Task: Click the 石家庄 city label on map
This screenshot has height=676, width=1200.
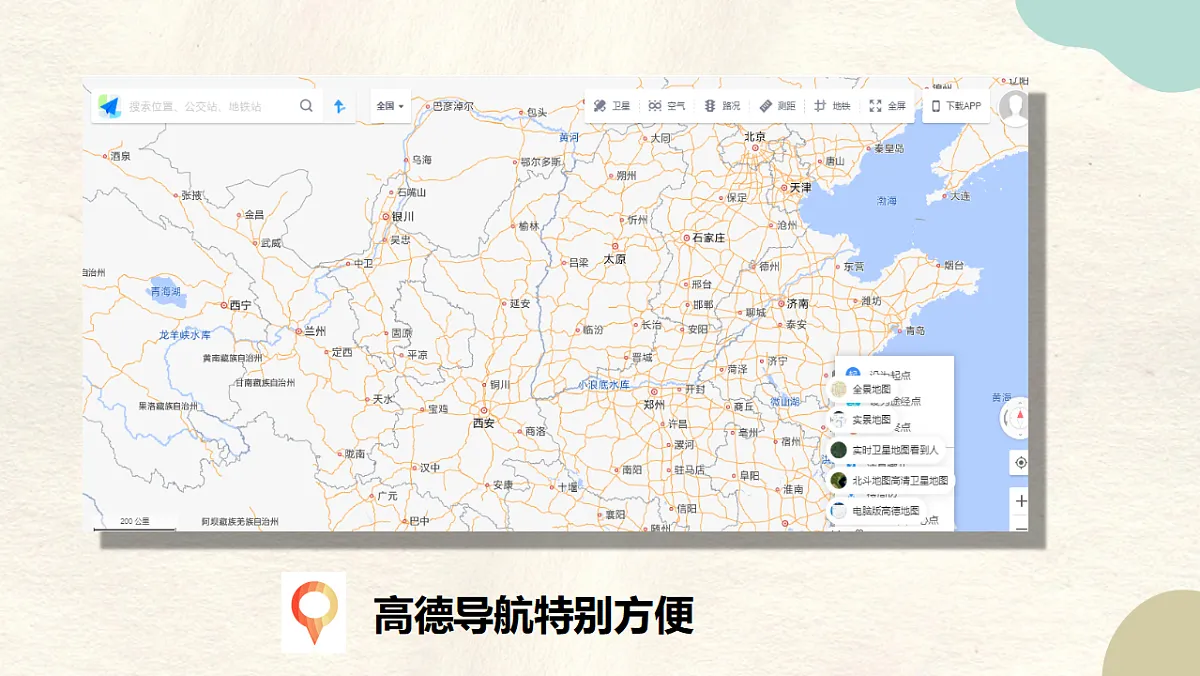Action: 709,238
